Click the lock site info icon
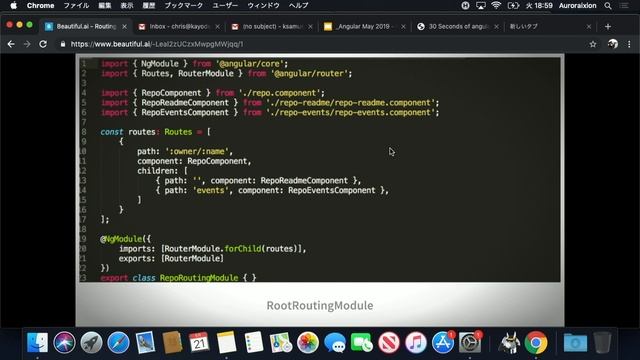The width and height of the screenshot is (640, 360). pyautogui.click(x=62, y=44)
